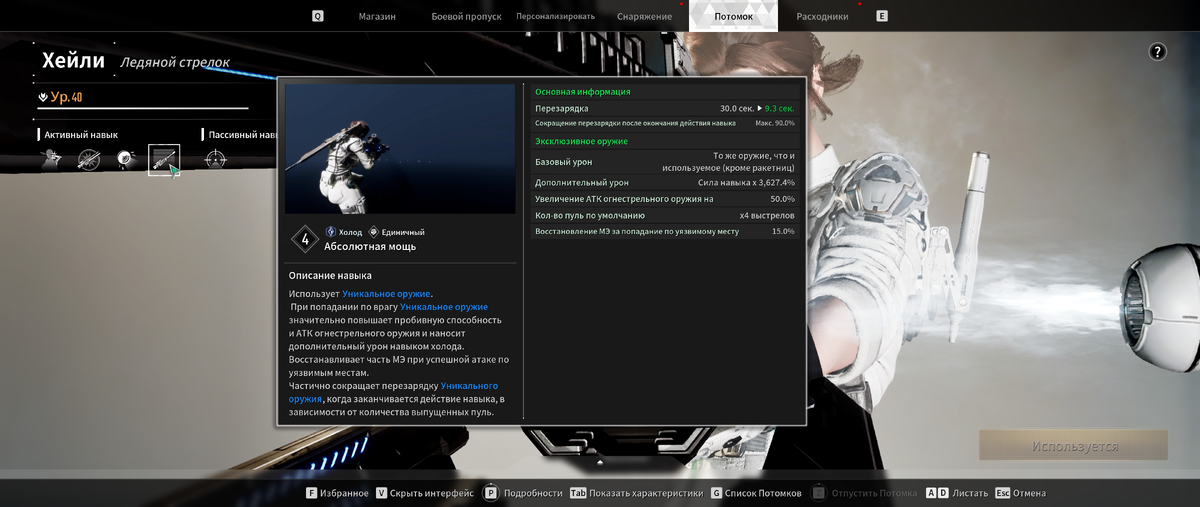The image size is (1200, 507).
Task: Click the Активный навык heading
Action: [x=81, y=134]
